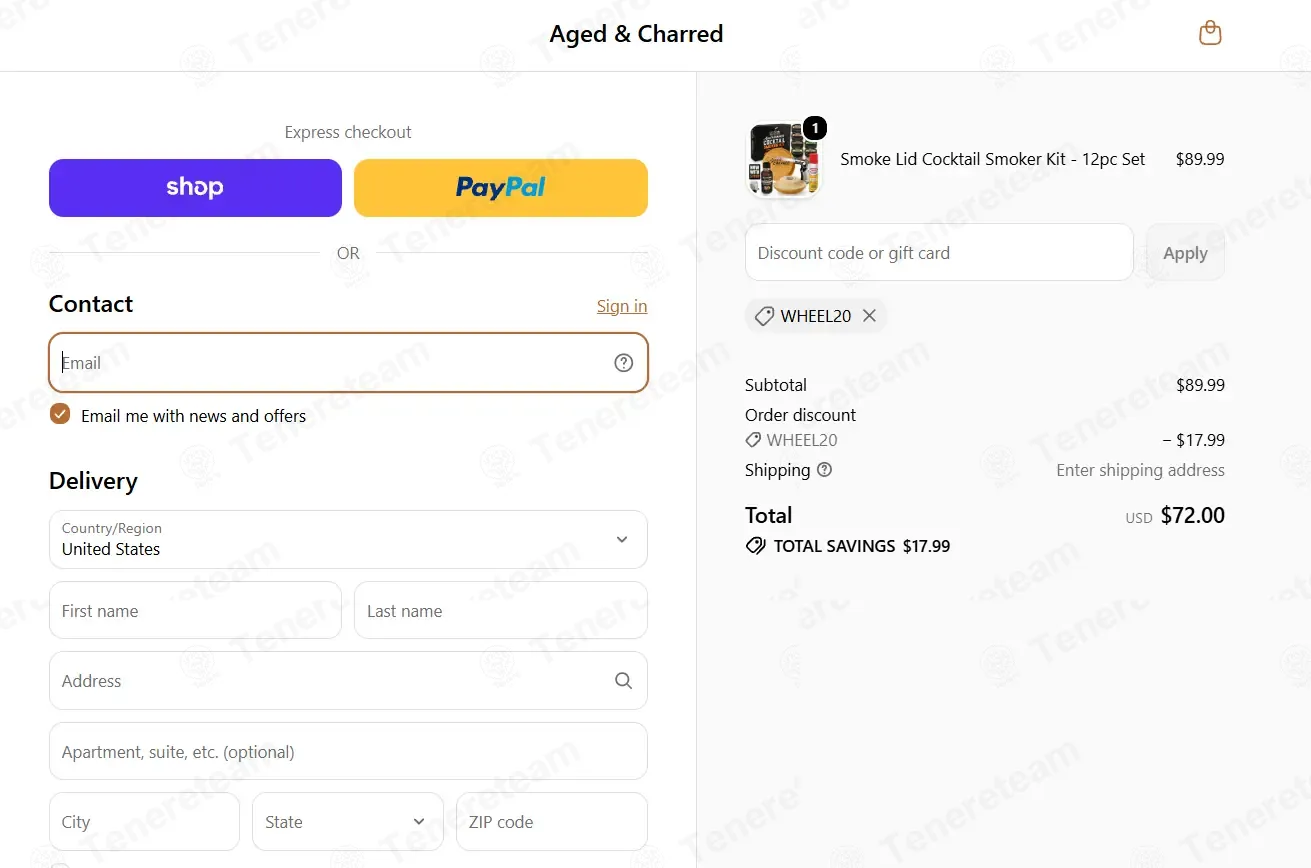
Task: Click the $72.00 total amount
Action: pyautogui.click(x=1193, y=516)
